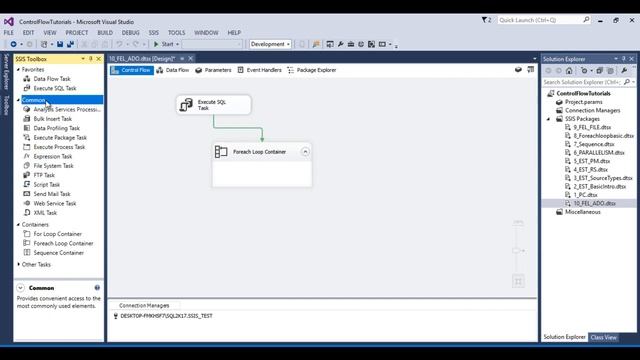
Task: Select Send Mail Task in toolbox
Action: tap(52, 194)
